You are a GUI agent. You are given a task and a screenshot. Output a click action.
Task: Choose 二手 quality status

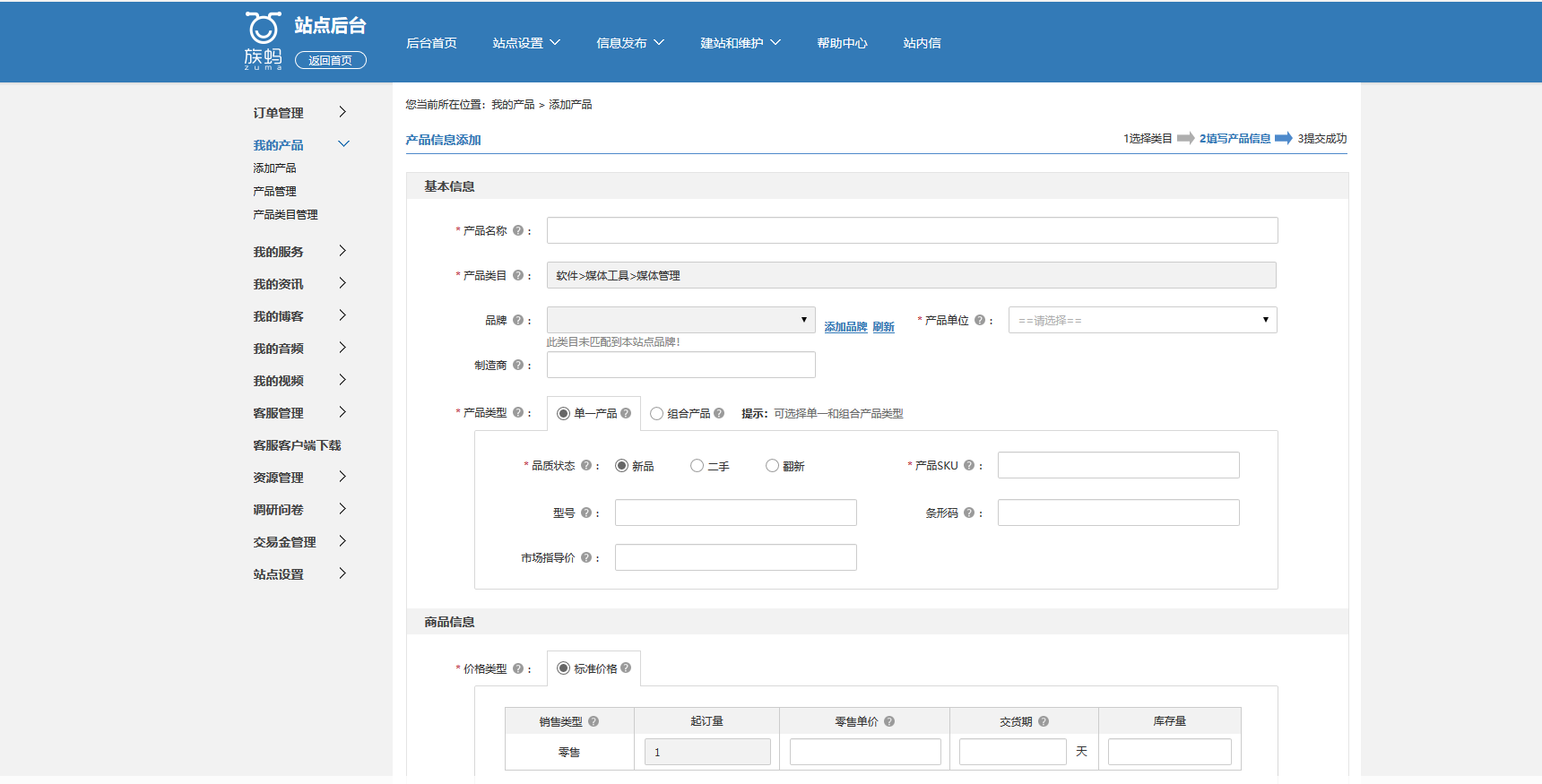coord(697,466)
